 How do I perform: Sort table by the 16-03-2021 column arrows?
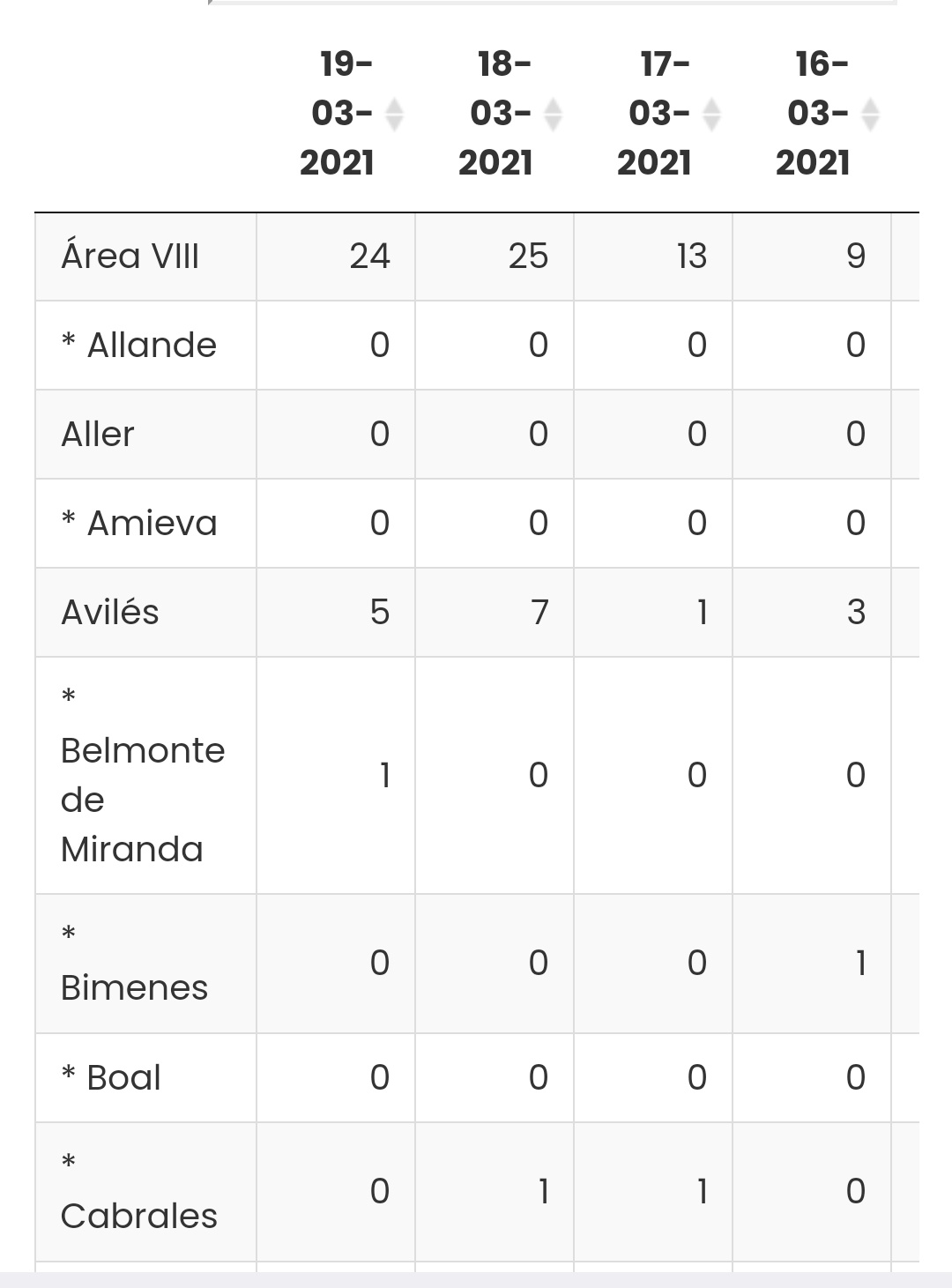(870, 114)
